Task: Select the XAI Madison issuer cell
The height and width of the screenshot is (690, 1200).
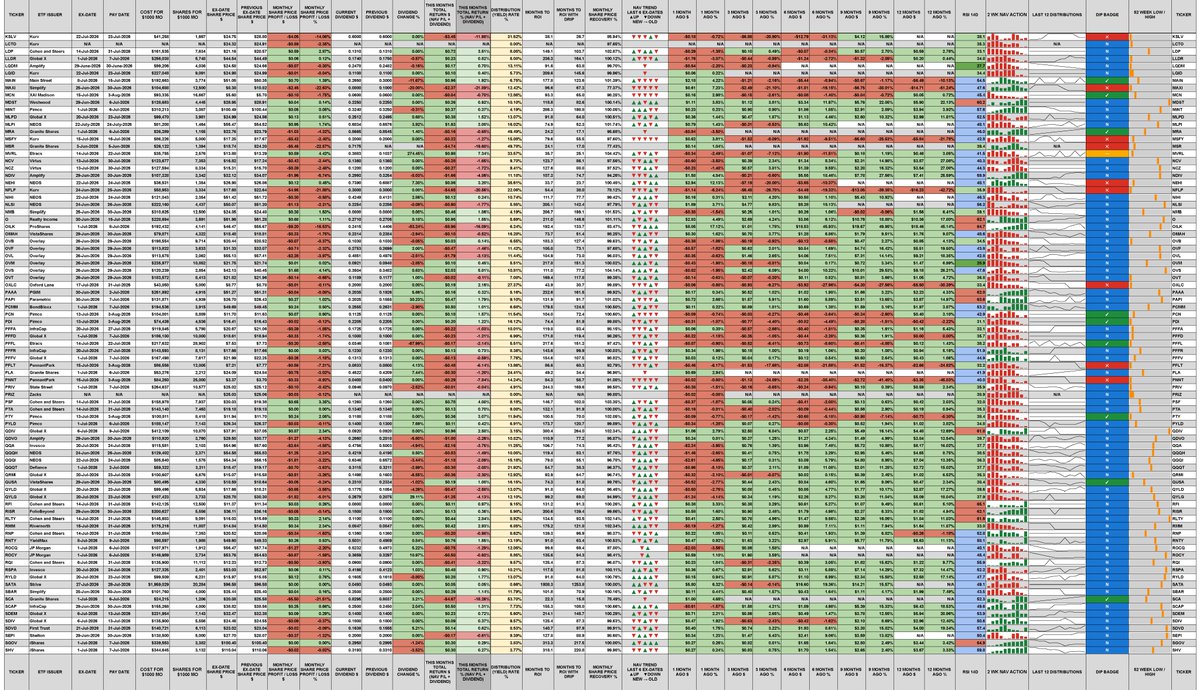Action: tap(50, 95)
